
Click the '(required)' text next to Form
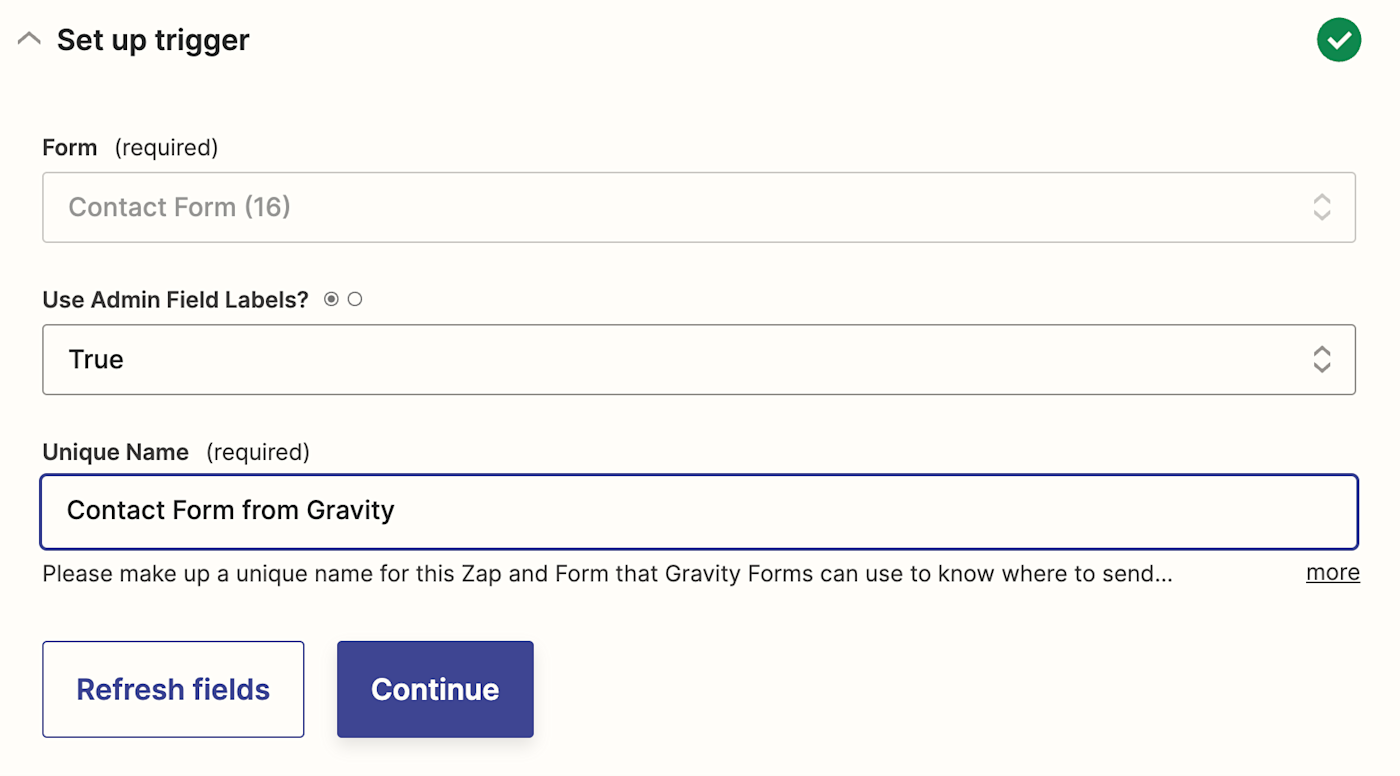point(166,148)
